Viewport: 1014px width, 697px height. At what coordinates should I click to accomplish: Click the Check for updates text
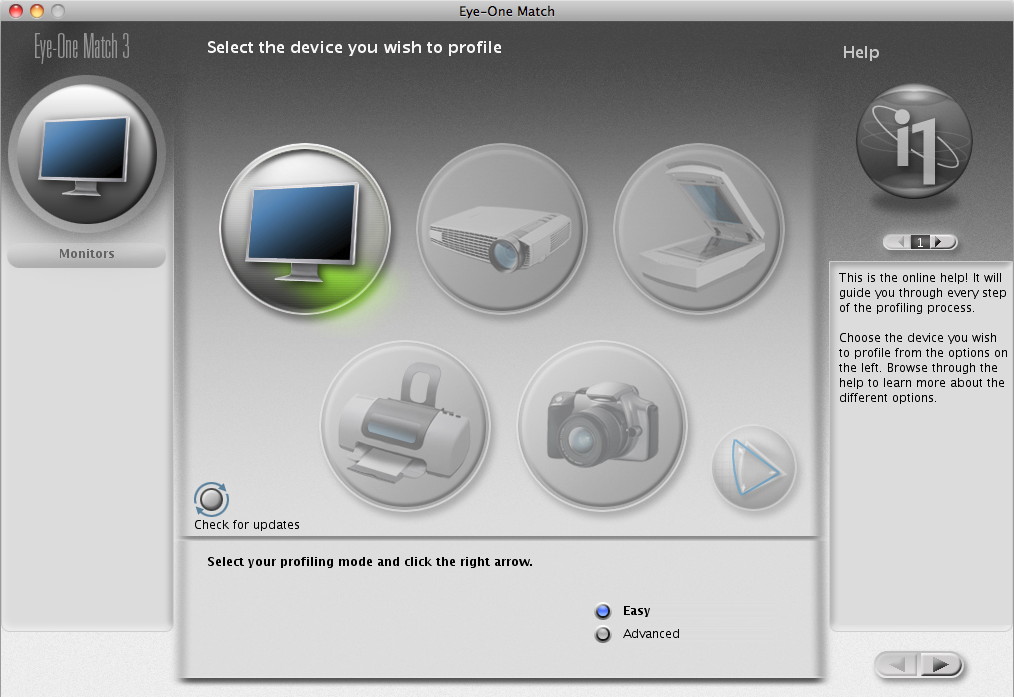click(247, 524)
